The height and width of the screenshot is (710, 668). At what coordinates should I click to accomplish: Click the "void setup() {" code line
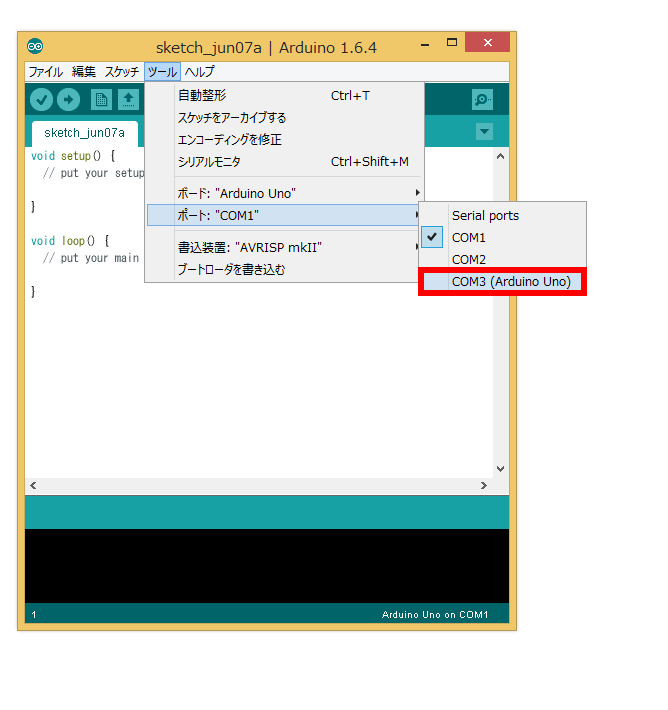pos(73,156)
